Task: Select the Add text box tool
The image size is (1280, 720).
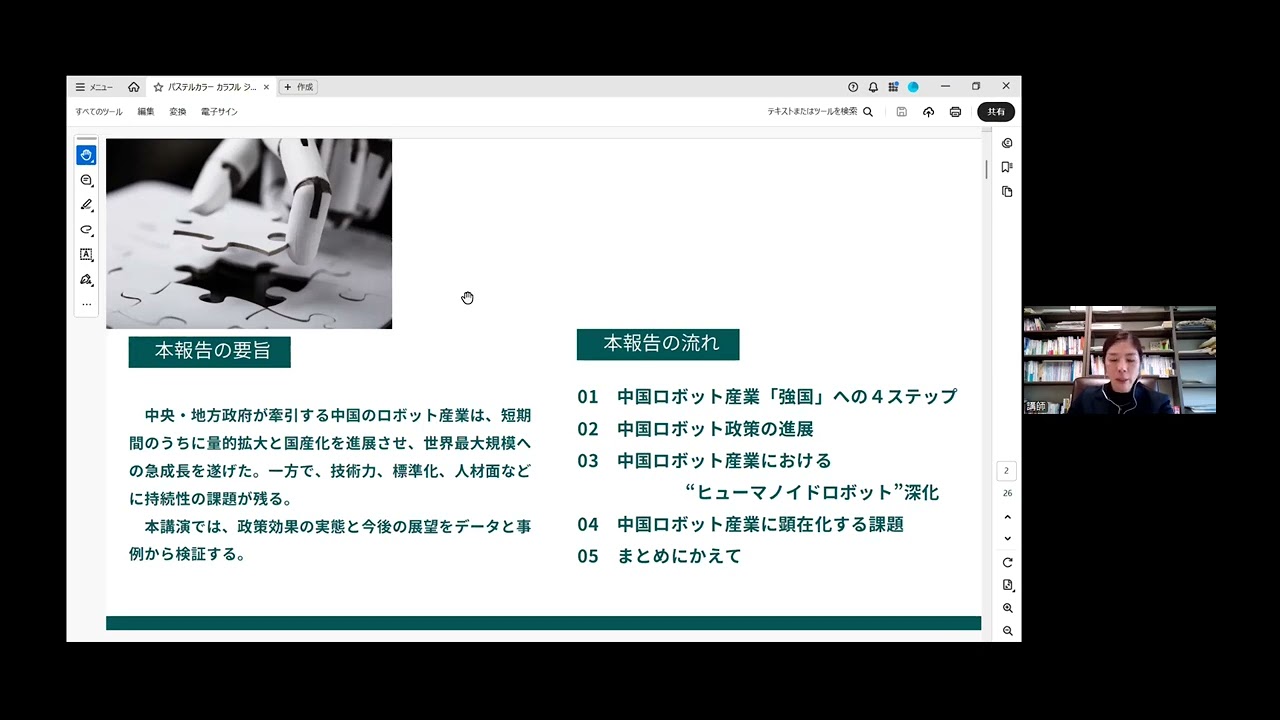Action: coord(86,254)
